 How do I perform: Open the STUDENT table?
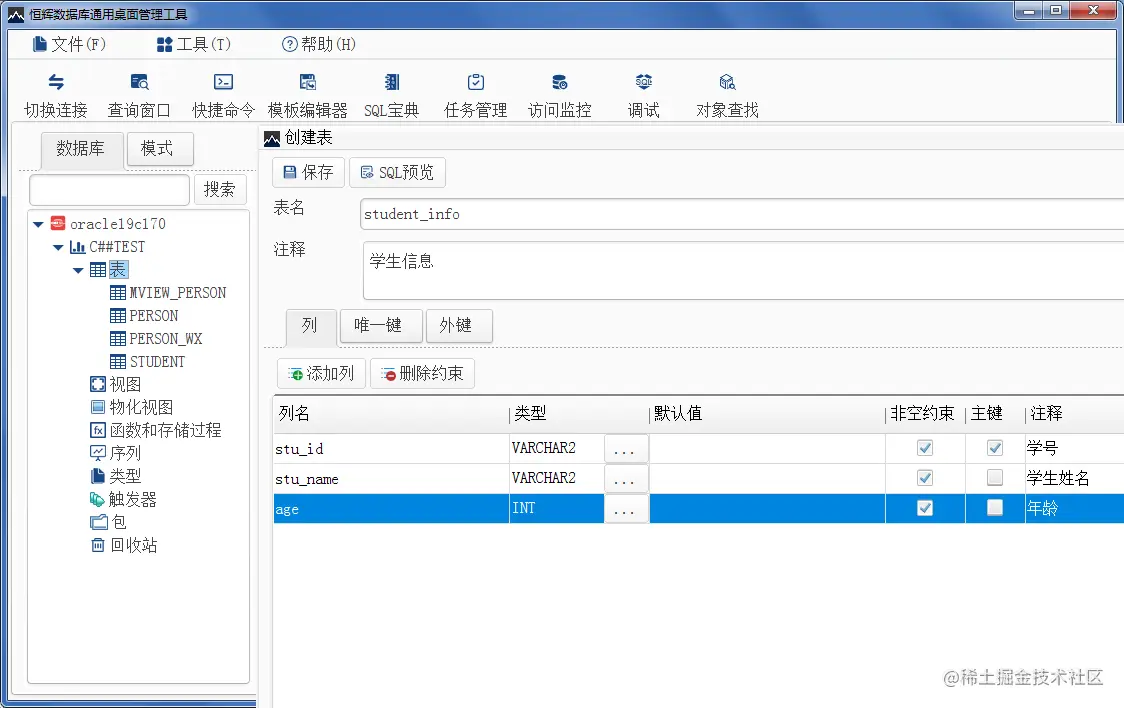point(157,361)
